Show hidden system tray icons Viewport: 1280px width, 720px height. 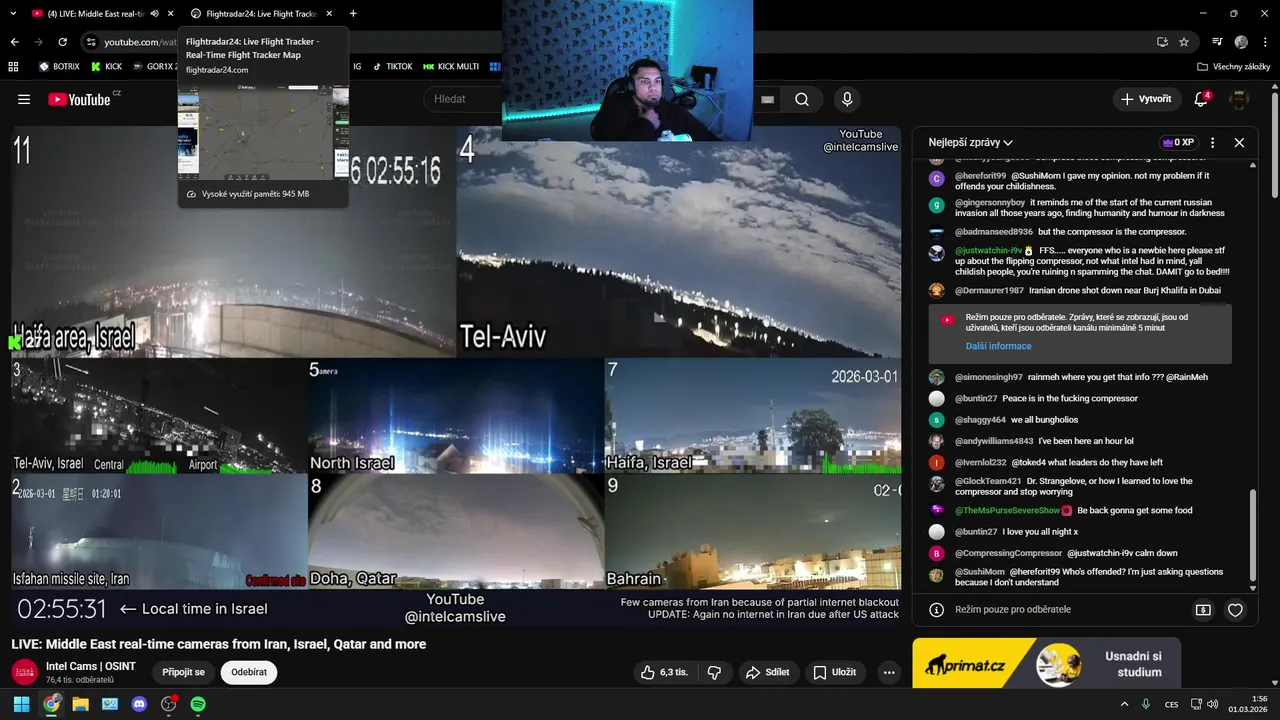coord(1124,704)
